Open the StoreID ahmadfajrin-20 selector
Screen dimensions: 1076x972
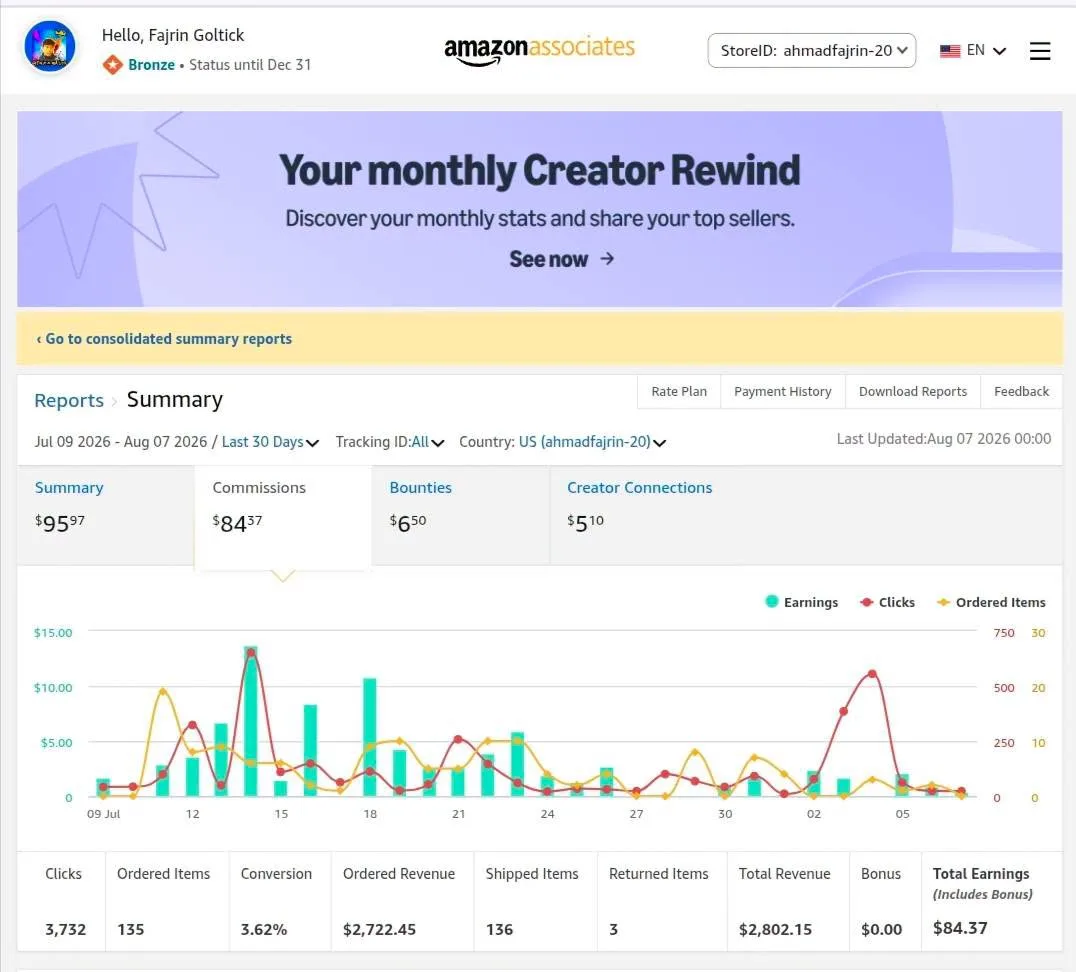[812, 51]
